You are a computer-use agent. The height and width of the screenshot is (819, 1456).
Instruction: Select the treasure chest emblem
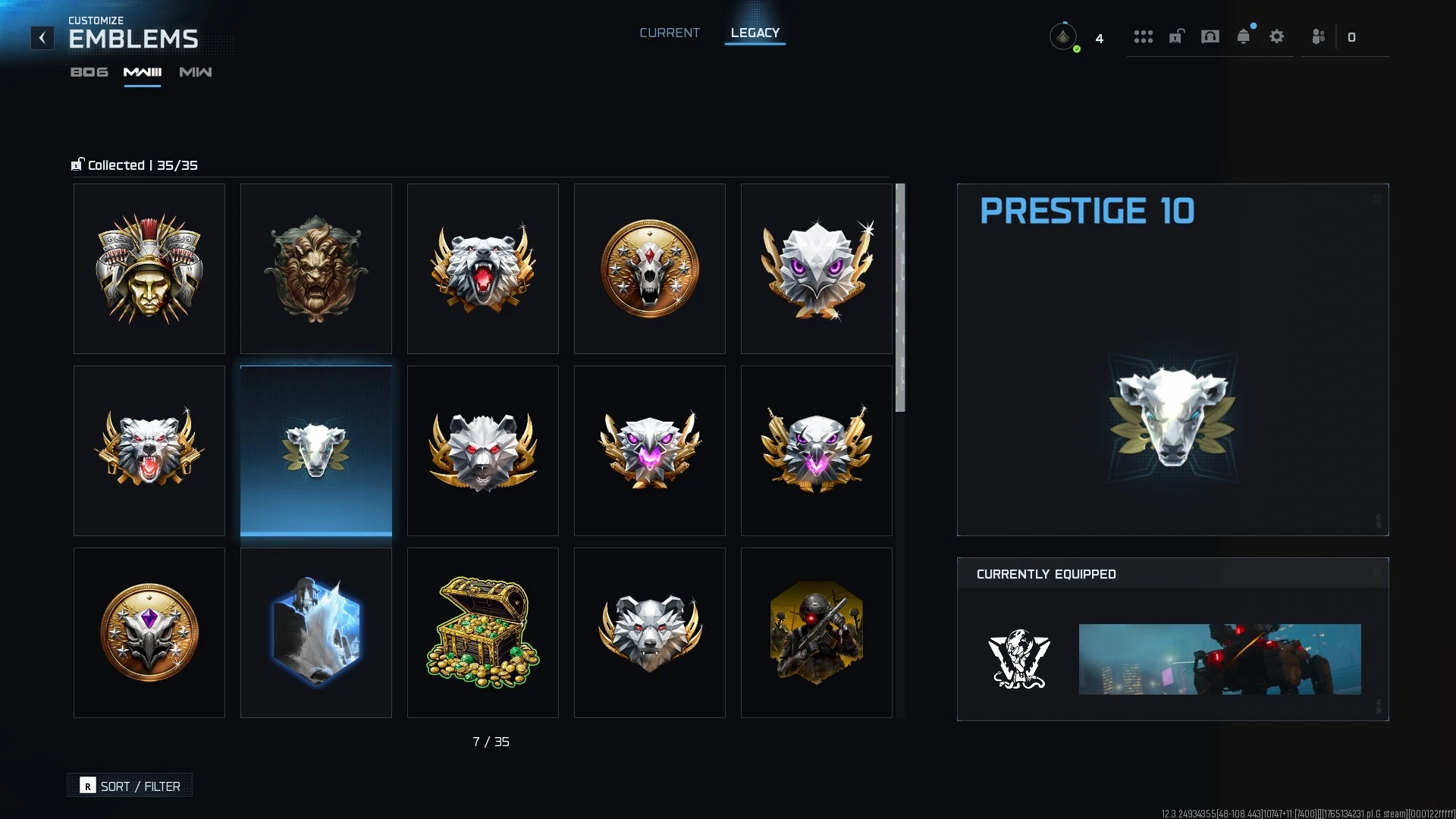pos(483,632)
